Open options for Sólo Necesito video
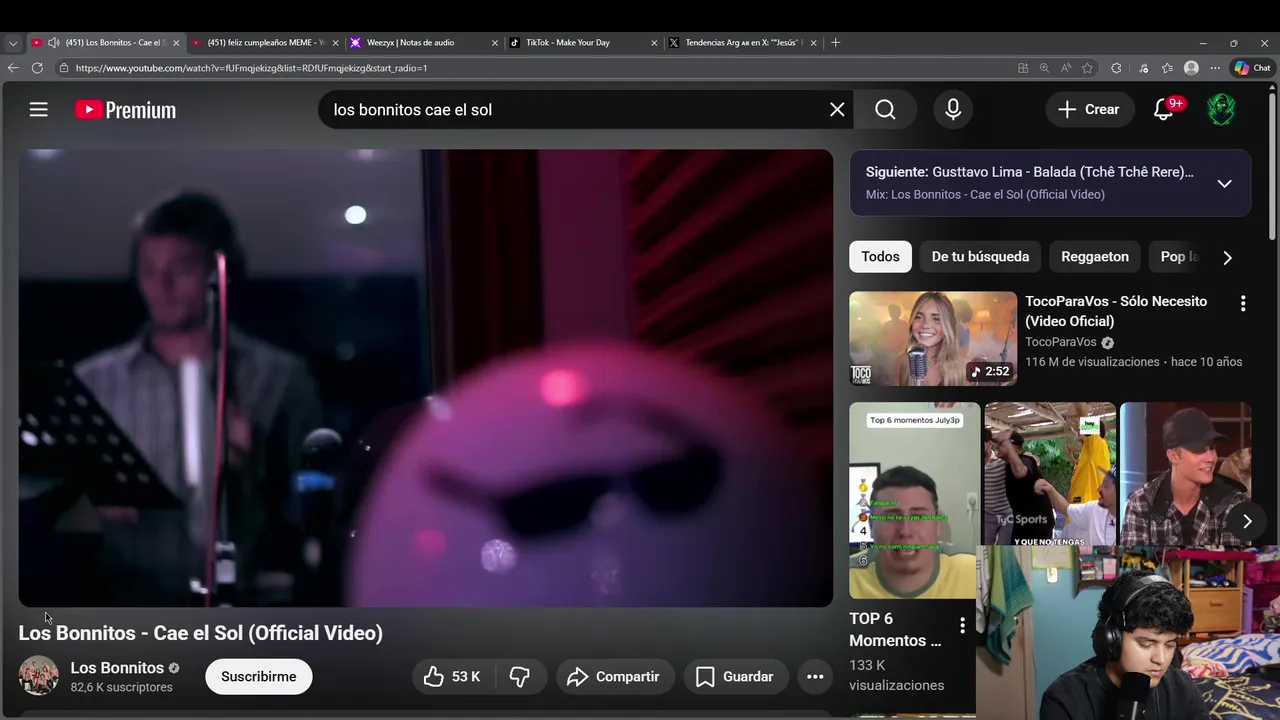The height and width of the screenshot is (720, 1280). click(x=1243, y=303)
